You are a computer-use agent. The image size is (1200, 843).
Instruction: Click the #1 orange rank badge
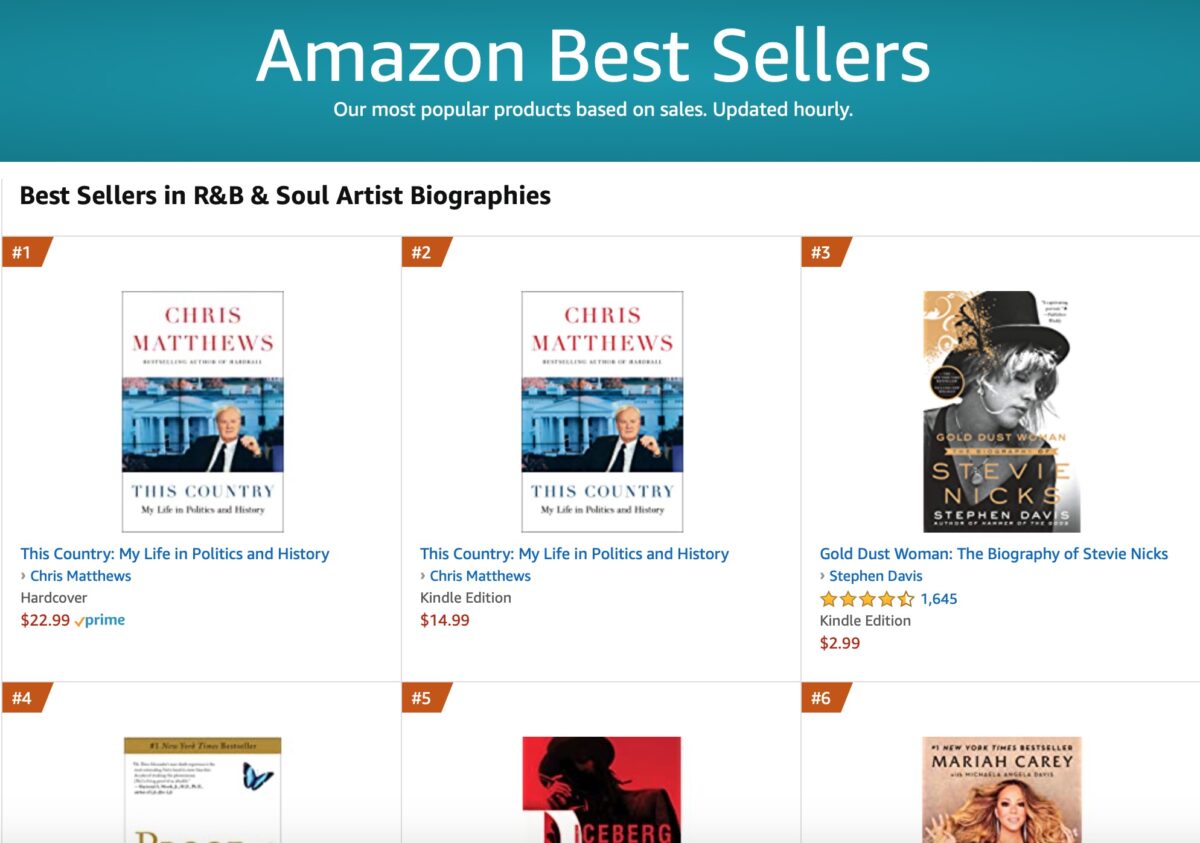coord(25,252)
